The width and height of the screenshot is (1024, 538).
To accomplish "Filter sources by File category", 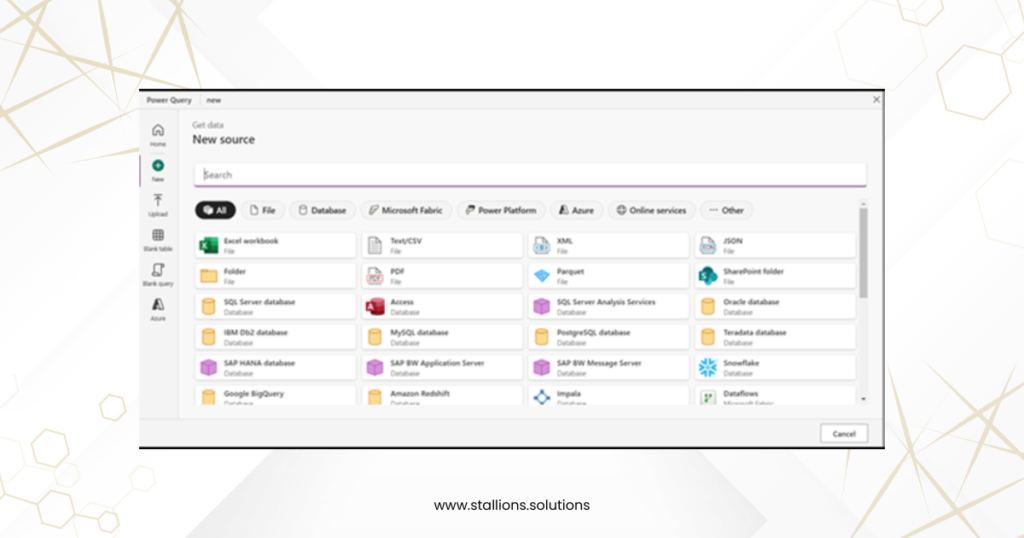I will [x=263, y=210].
